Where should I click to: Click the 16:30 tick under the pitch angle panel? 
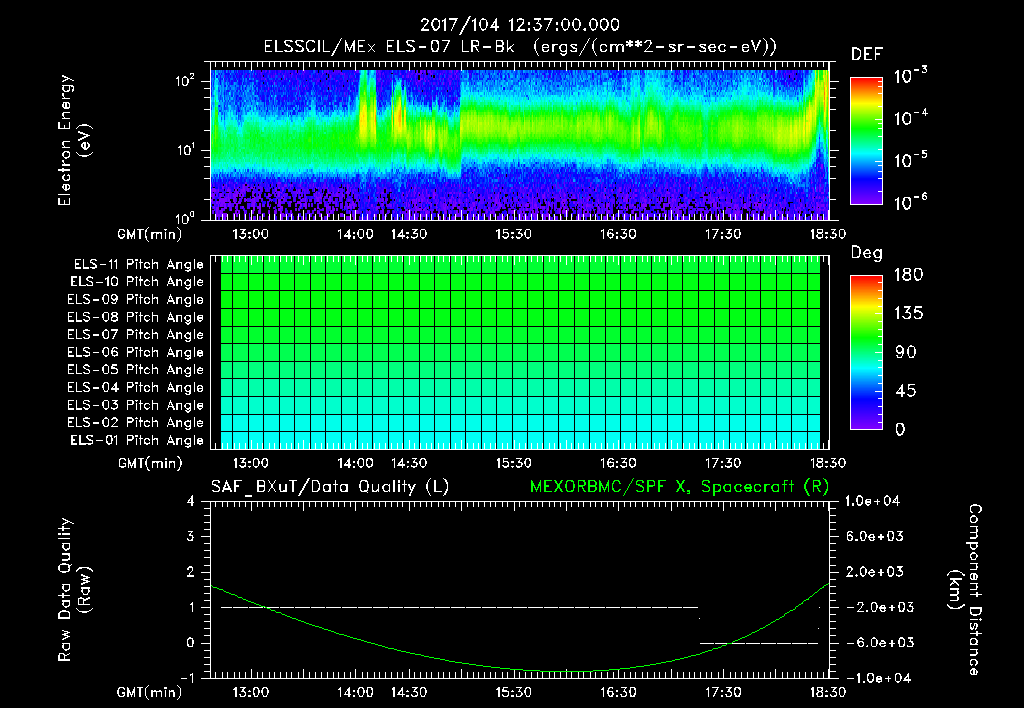[618, 463]
